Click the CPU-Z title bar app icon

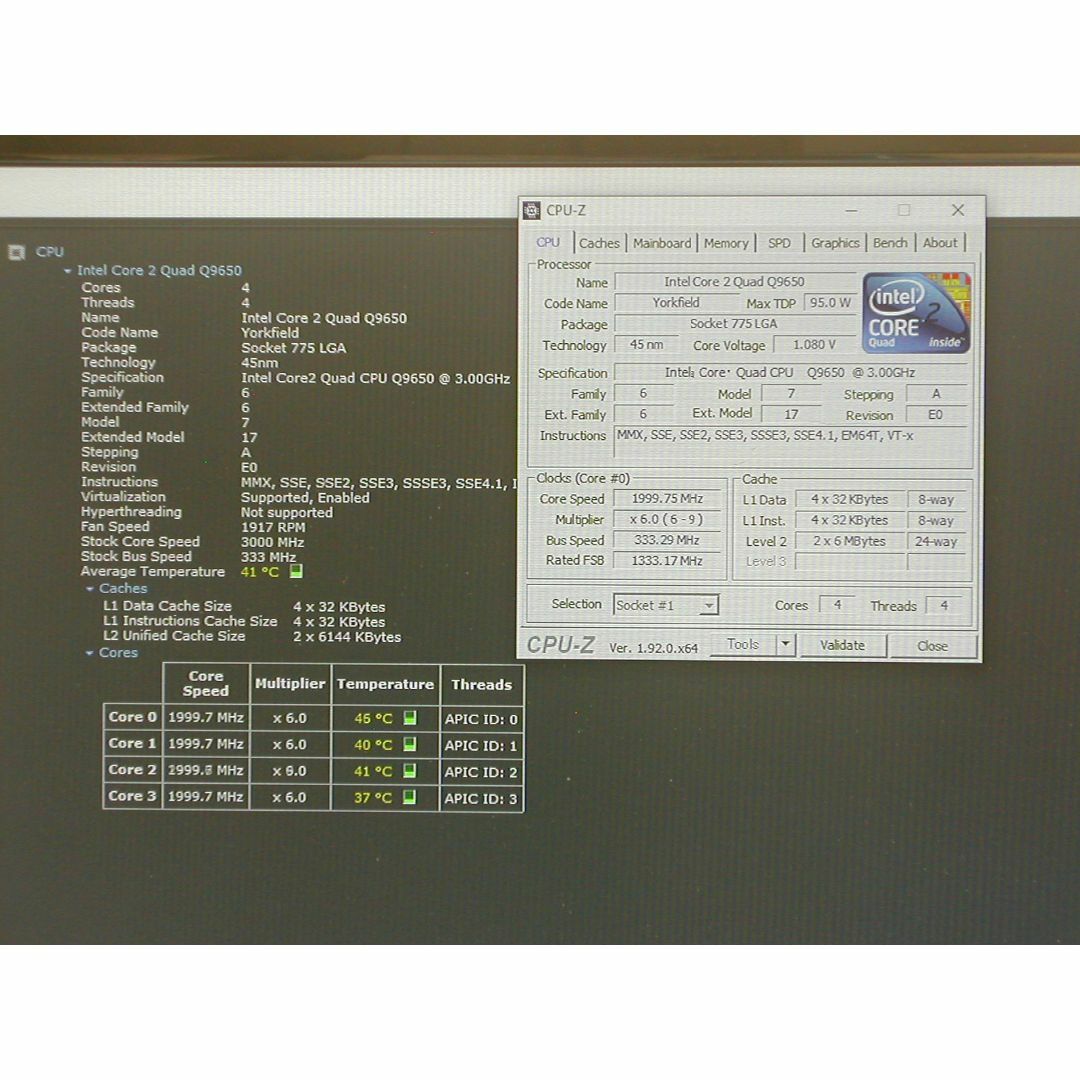click(532, 211)
